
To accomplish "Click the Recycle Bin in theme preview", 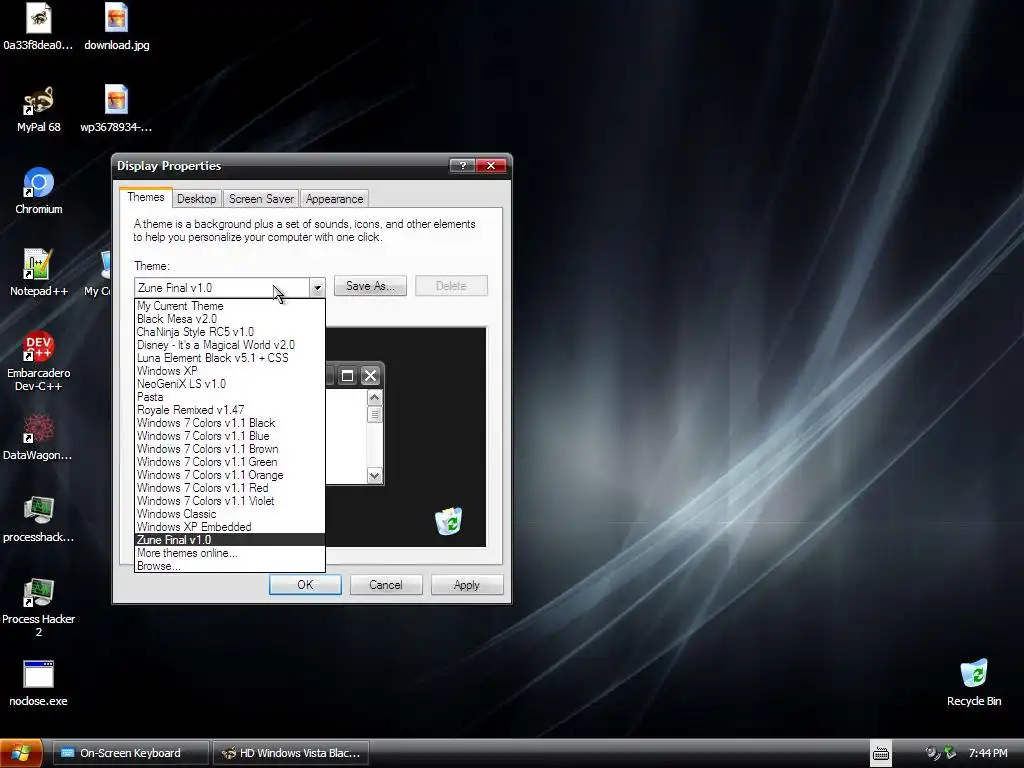I will pos(449,521).
